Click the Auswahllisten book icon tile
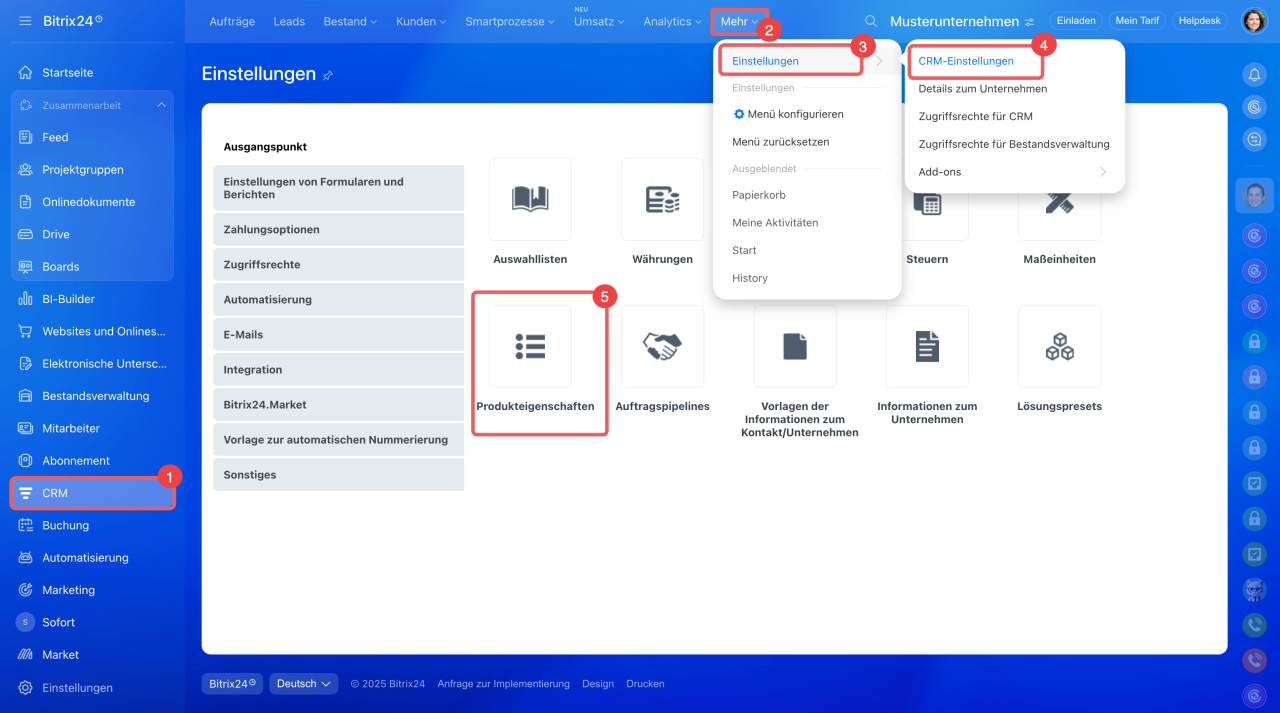Viewport: 1280px width, 713px height. pos(530,200)
